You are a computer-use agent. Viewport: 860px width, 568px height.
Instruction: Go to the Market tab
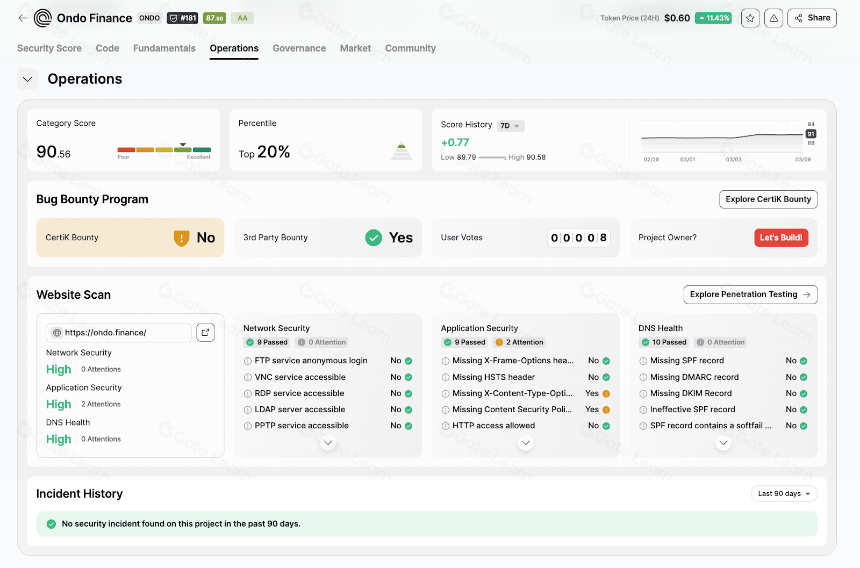click(355, 48)
